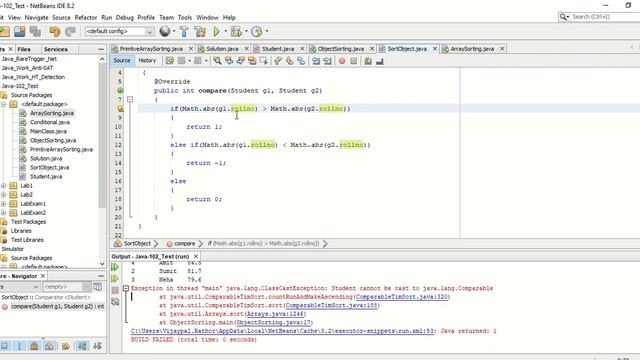Click the Clean and Build Project icon

(x=200, y=31)
